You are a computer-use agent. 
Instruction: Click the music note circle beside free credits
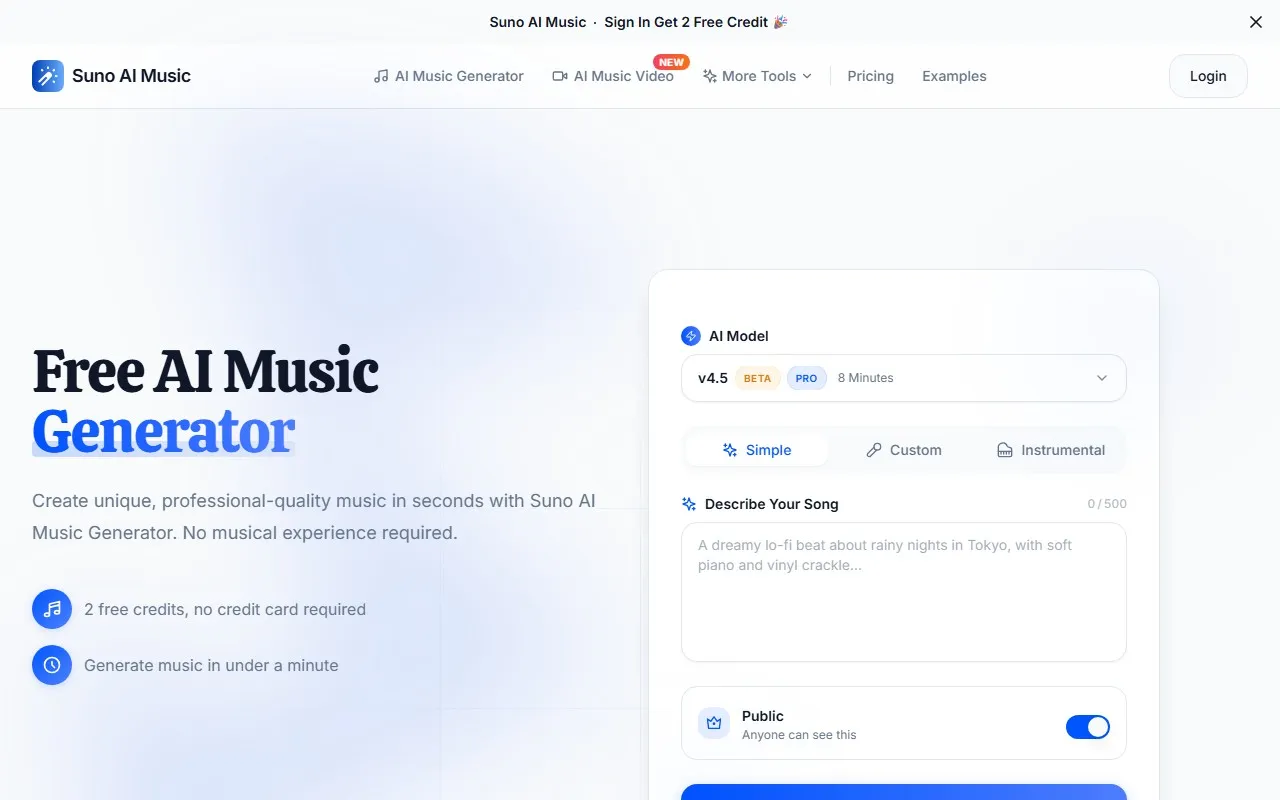(52, 609)
